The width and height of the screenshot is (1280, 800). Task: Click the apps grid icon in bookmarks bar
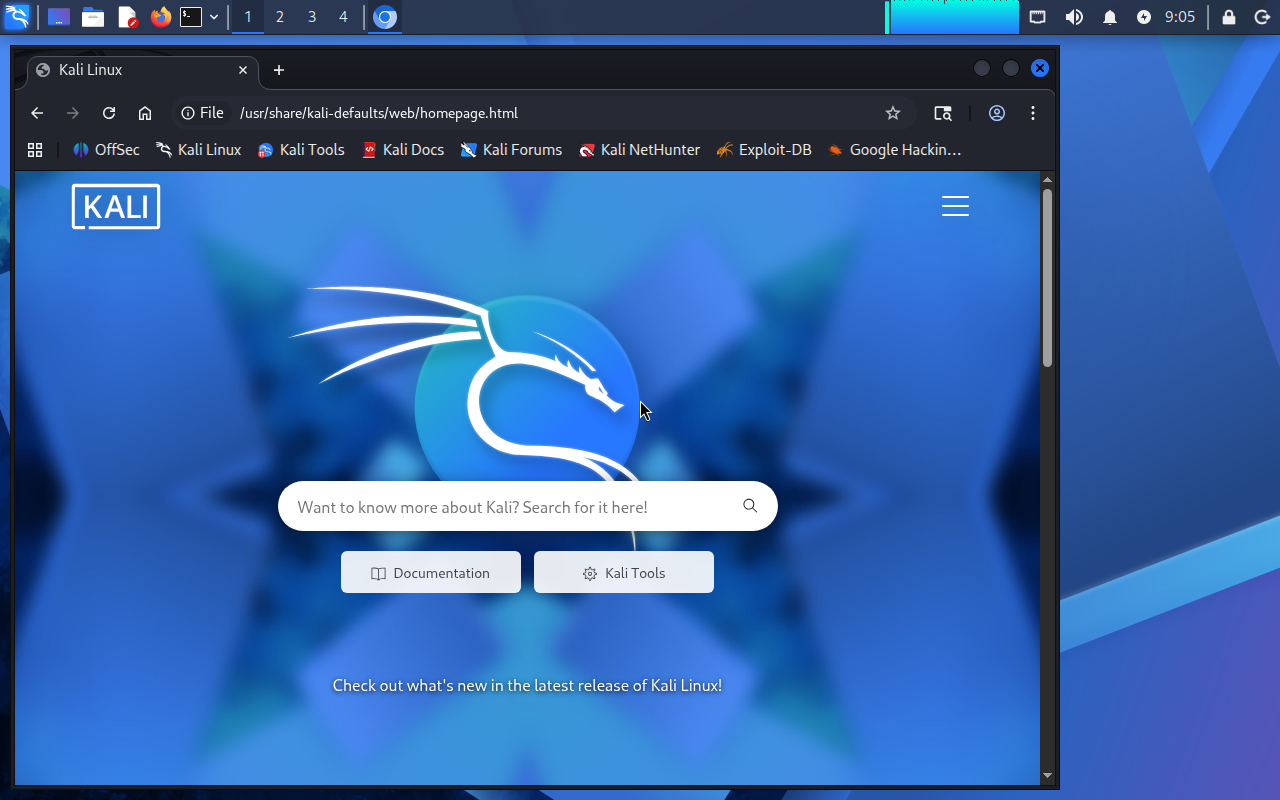[35, 150]
